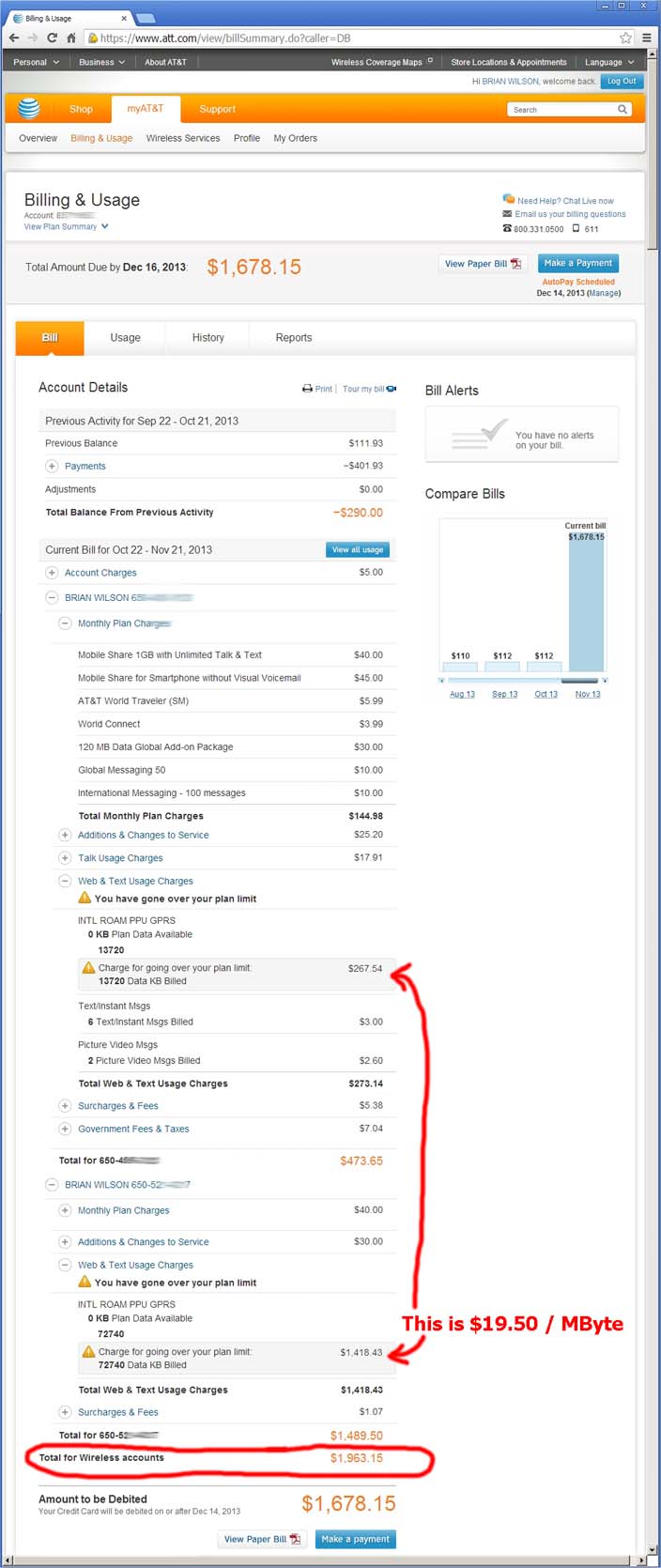Image resolution: width=661 pixels, height=1568 pixels.
Task: Collapse first Web & Text Usage Charges
Action: click(65, 881)
